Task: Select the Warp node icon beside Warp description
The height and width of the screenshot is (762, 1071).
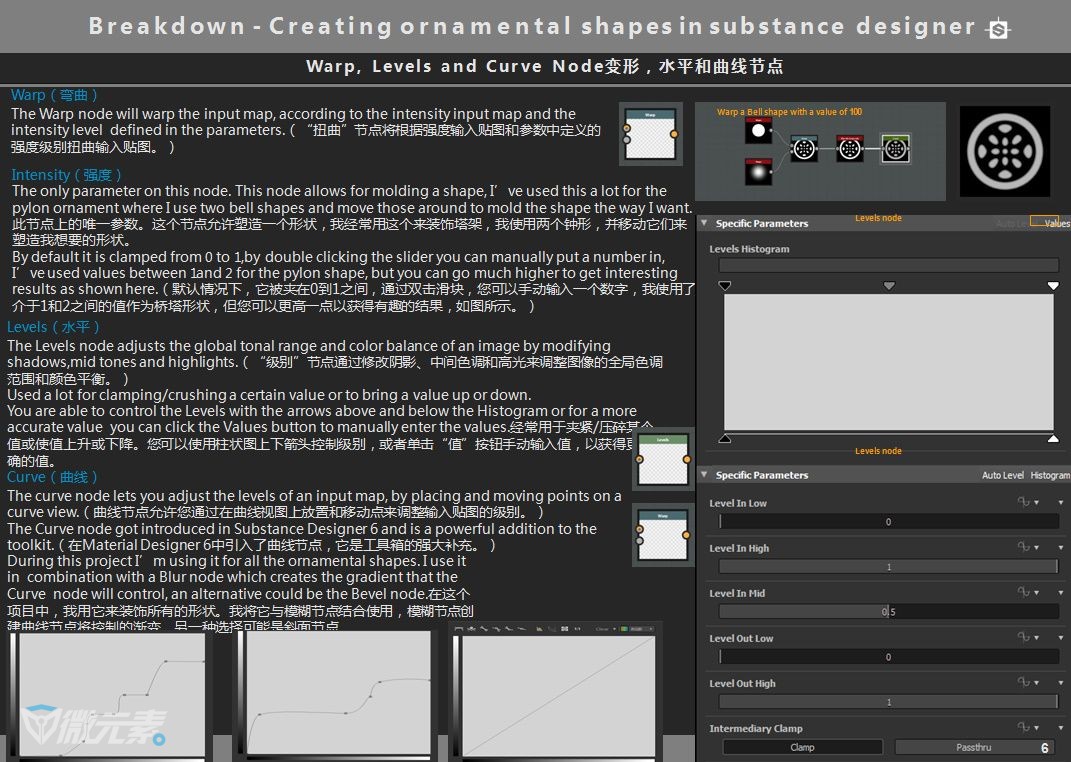Action: [650, 134]
